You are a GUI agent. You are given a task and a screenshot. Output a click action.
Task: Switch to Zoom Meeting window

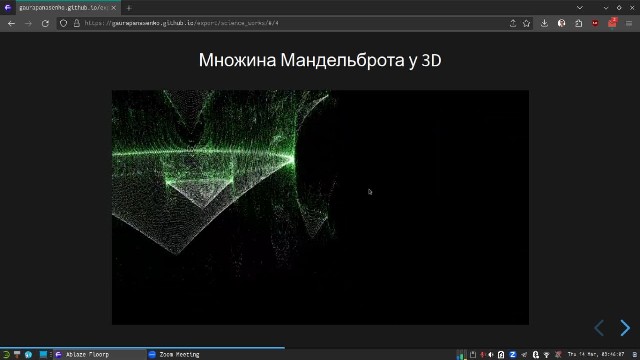[x=192, y=354]
